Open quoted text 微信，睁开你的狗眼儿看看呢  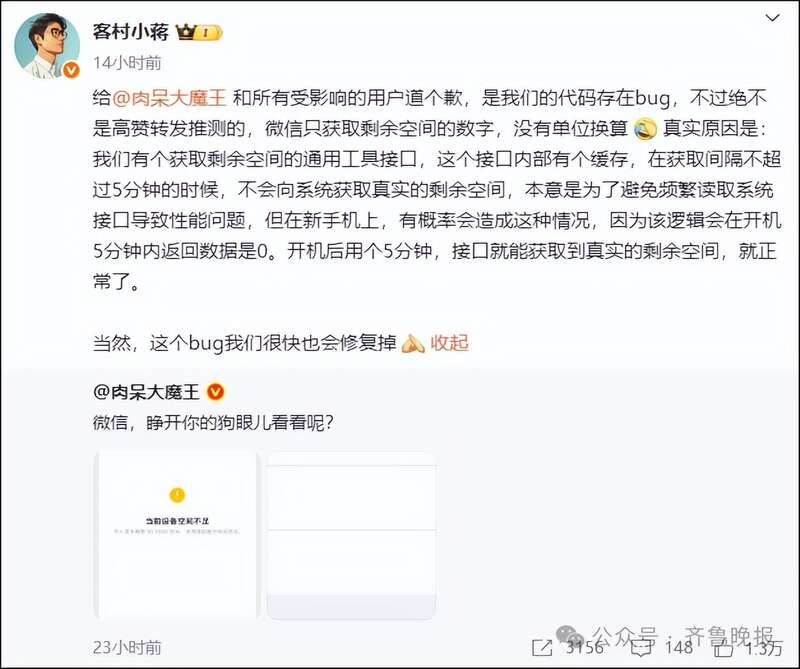(x=213, y=423)
